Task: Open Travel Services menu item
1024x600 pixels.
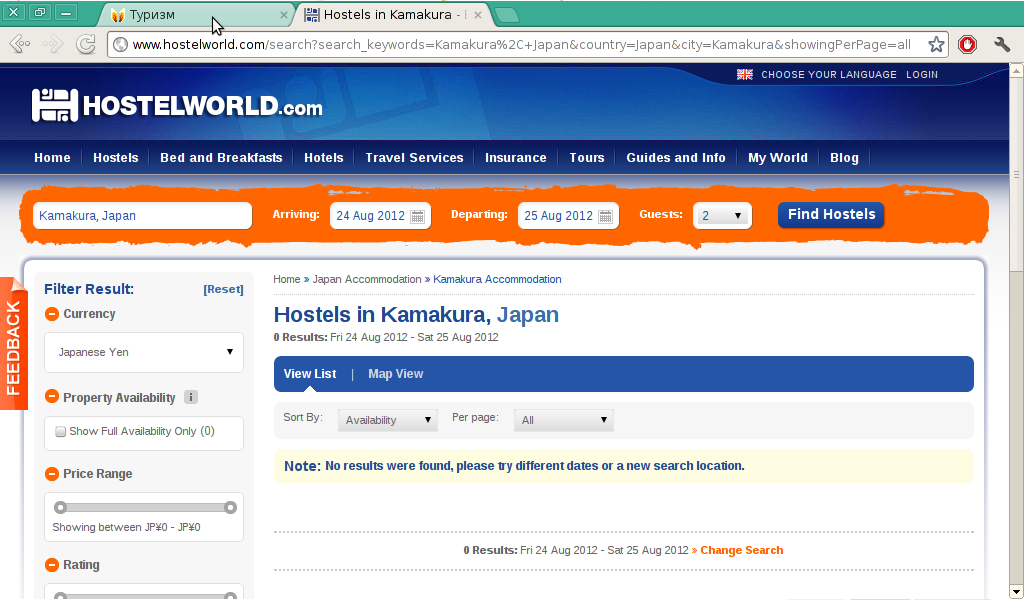Action: pos(414,157)
